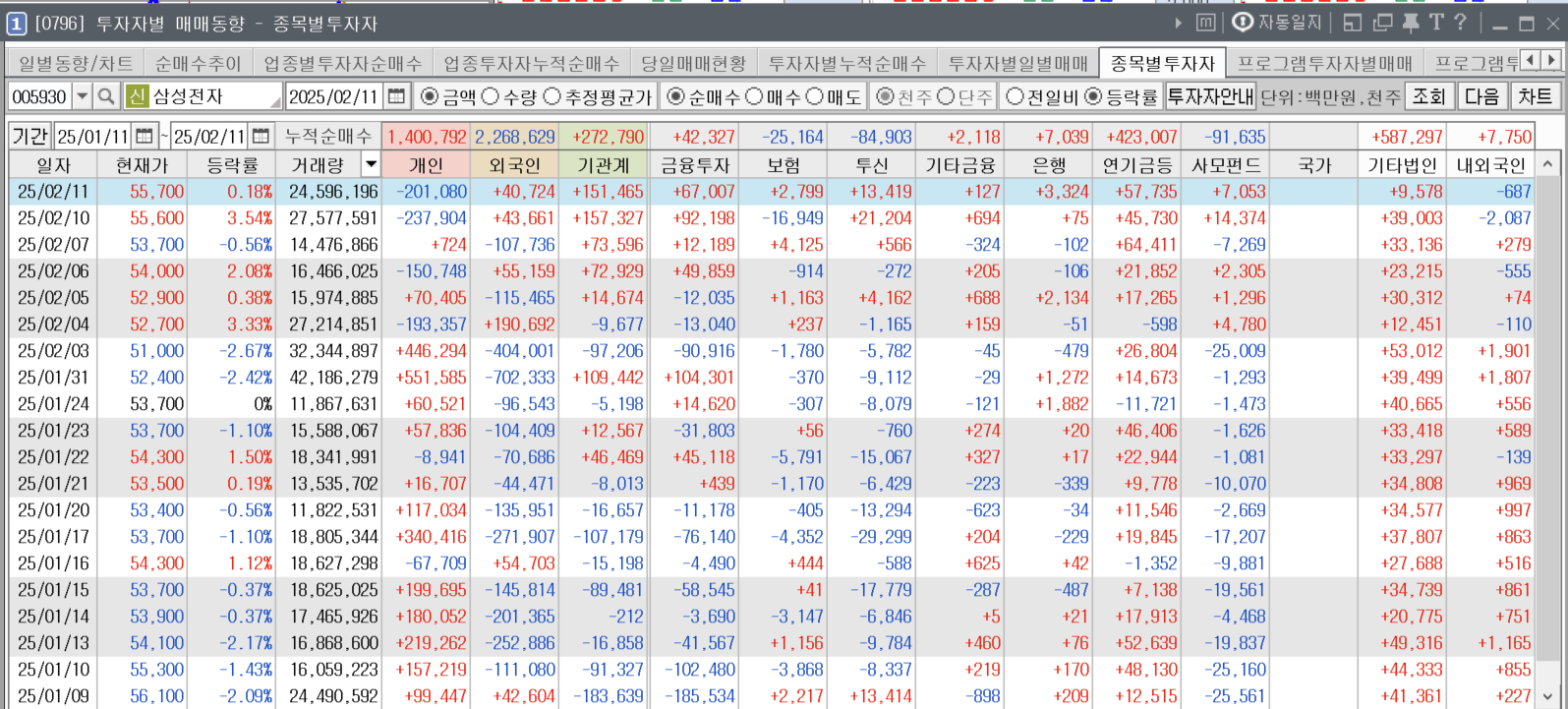Click the 차트 chart button
Image resolution: width=1568 pixels, height=709 pixels.
[x=1535, y=96]
